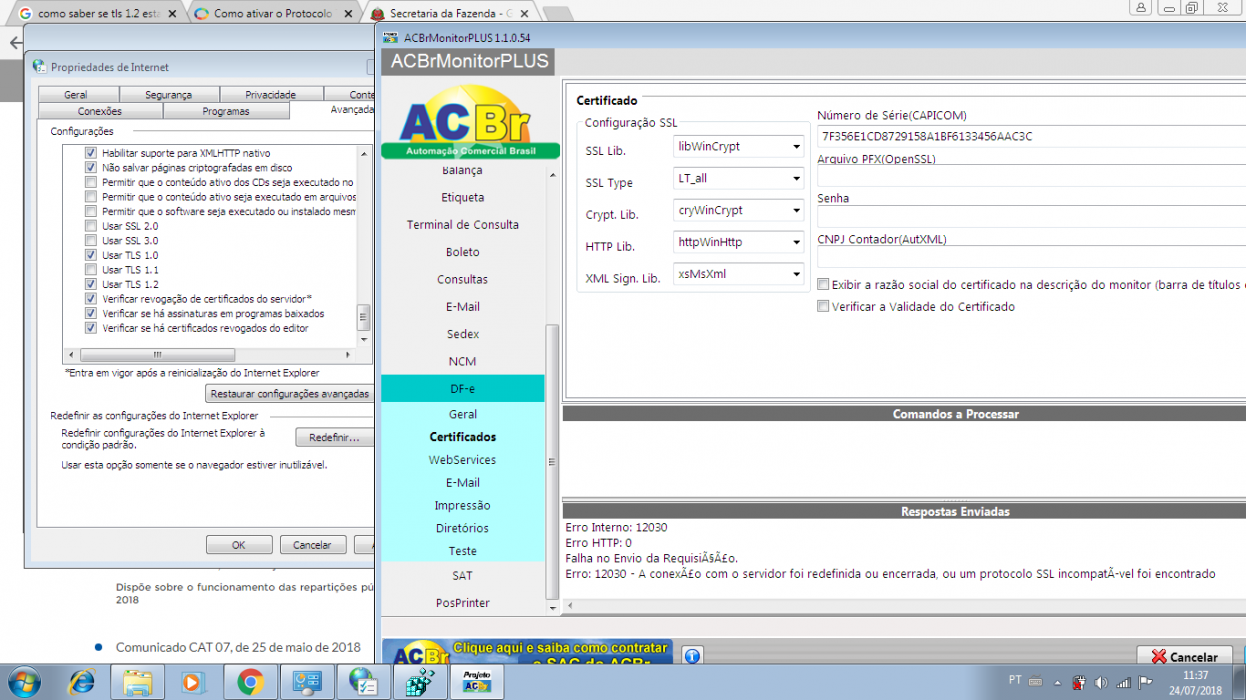The width and height of the screenshot is (1246, 700).
Task: Select Certificados in the DF-e submenu
Action: [x=463, y=437]
